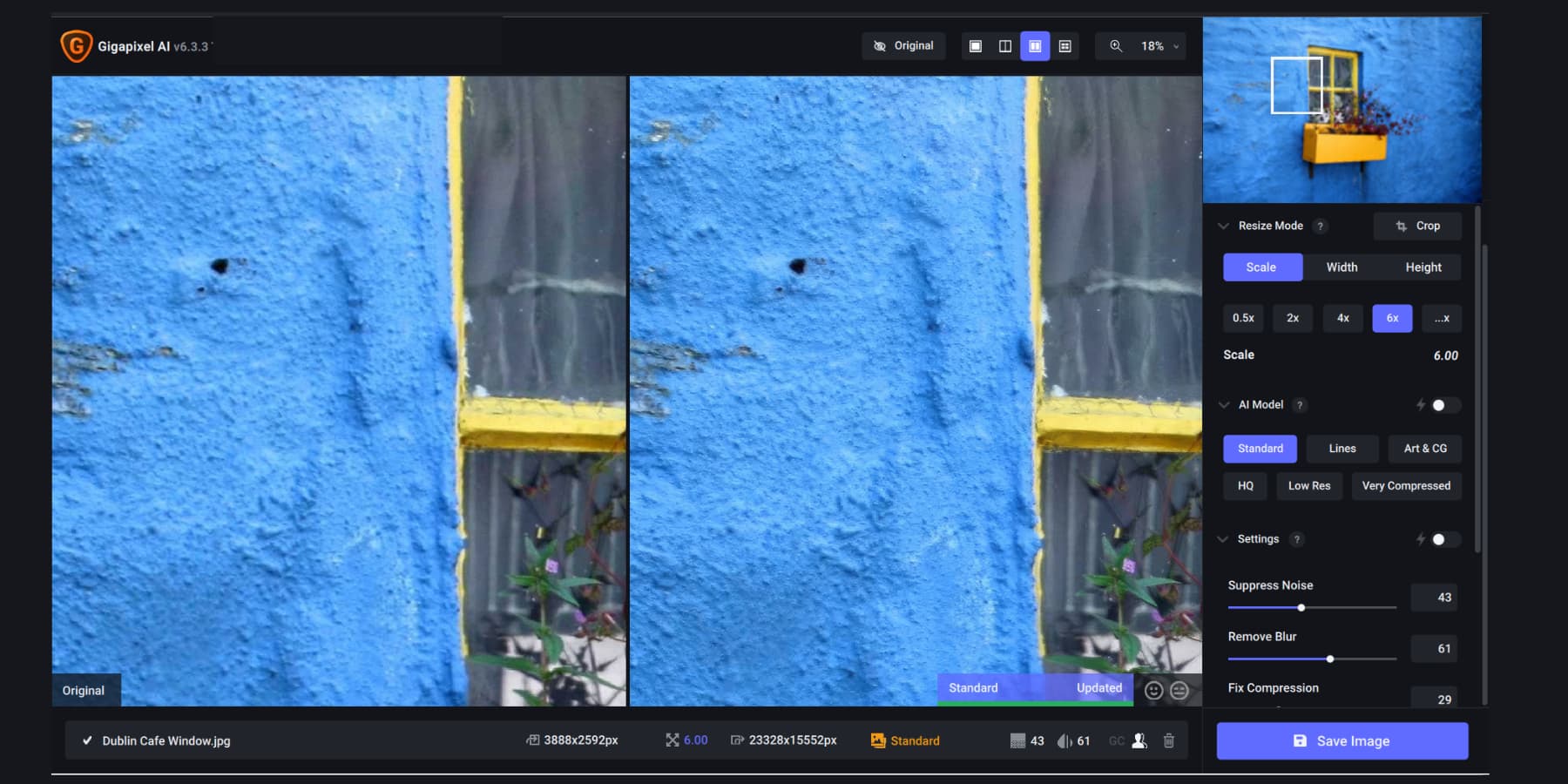Enable the auto Settings toggle
The image size is (1568, 784).
click(x=1443, y=539)
